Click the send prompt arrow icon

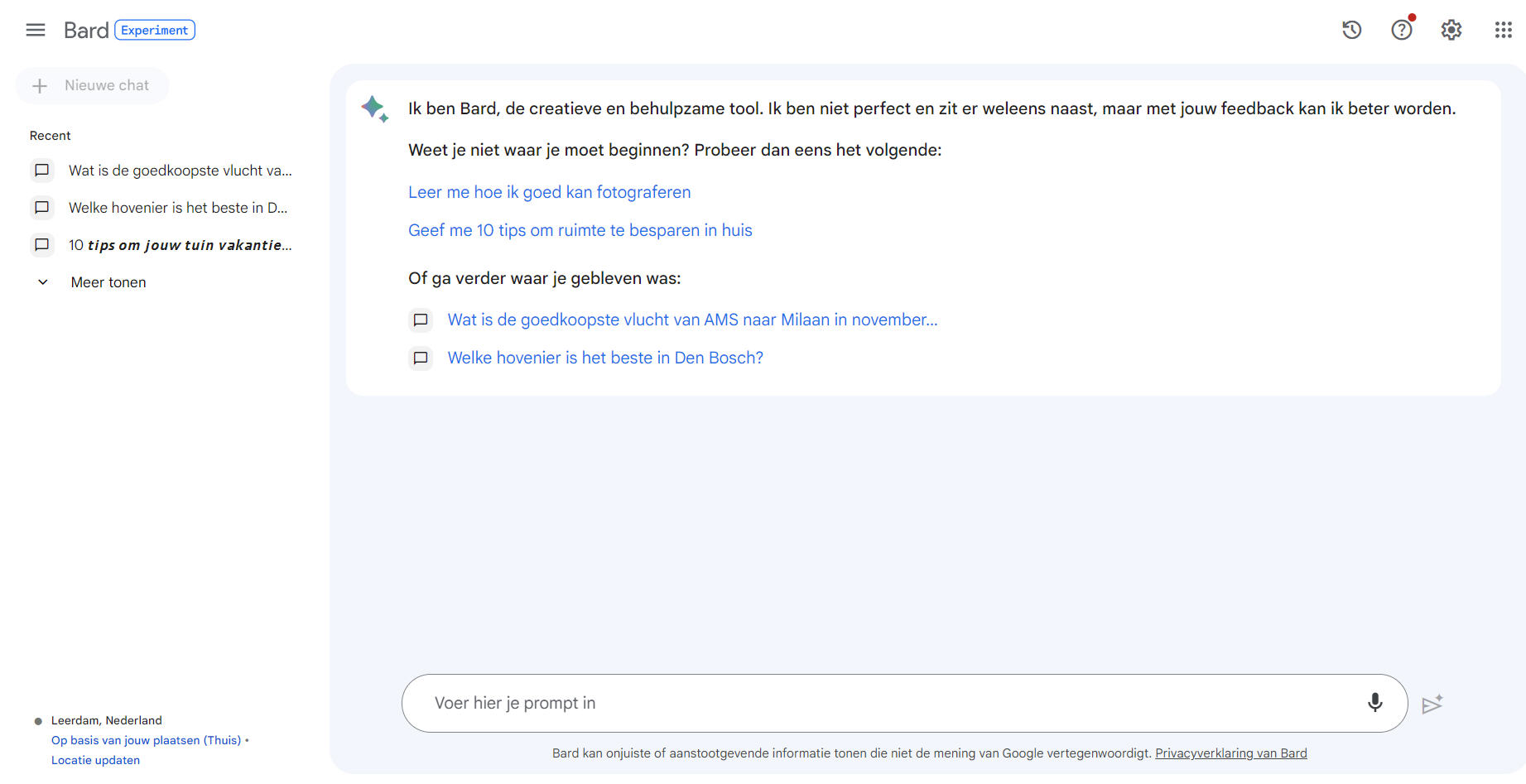click(x=1432, y=704)
